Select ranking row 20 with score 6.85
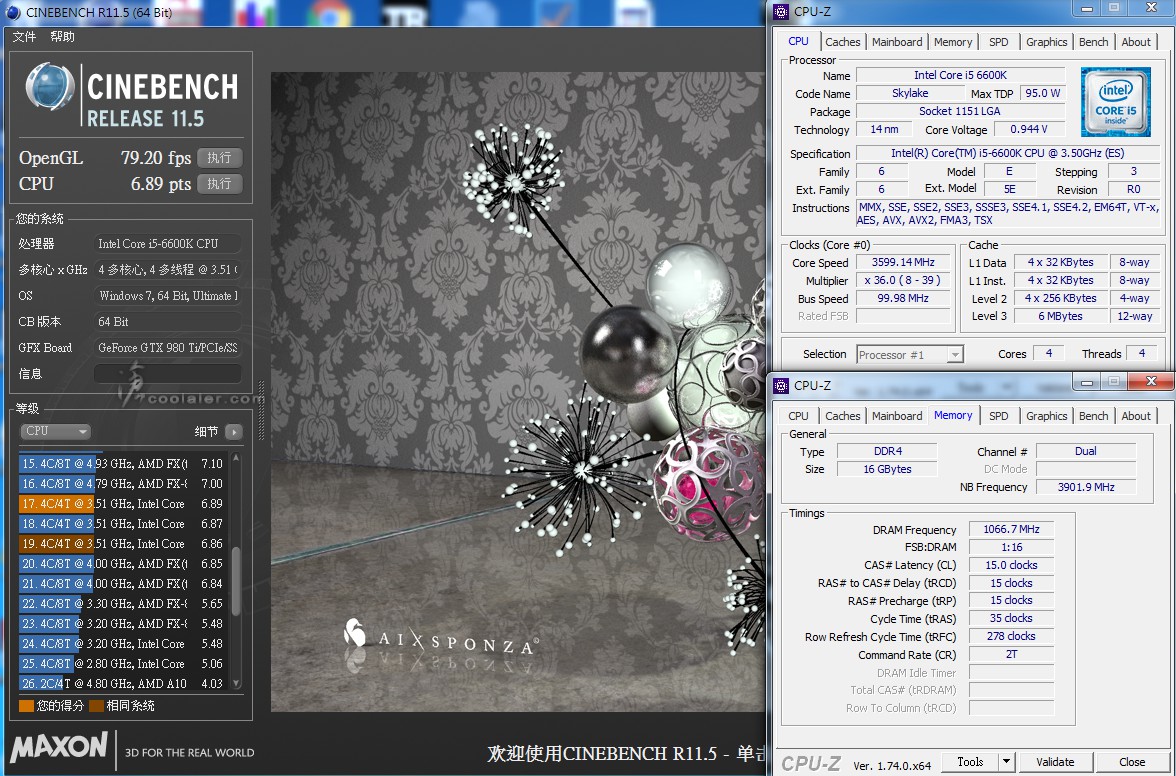 coord(124,564)
